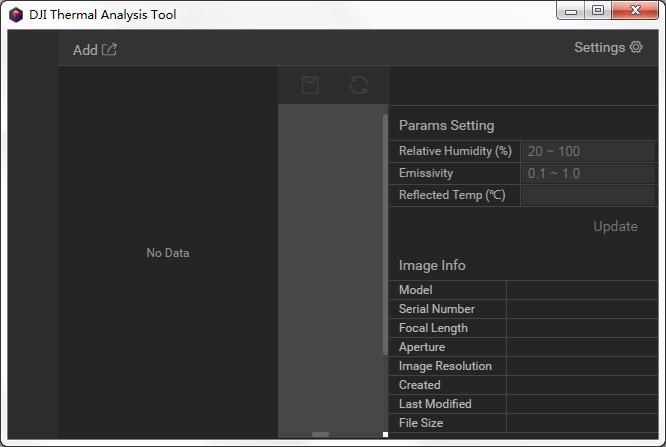Screen dimensions: 666x447
Task: Click the refresh arrows icon
Action: [x=359, y=85]
